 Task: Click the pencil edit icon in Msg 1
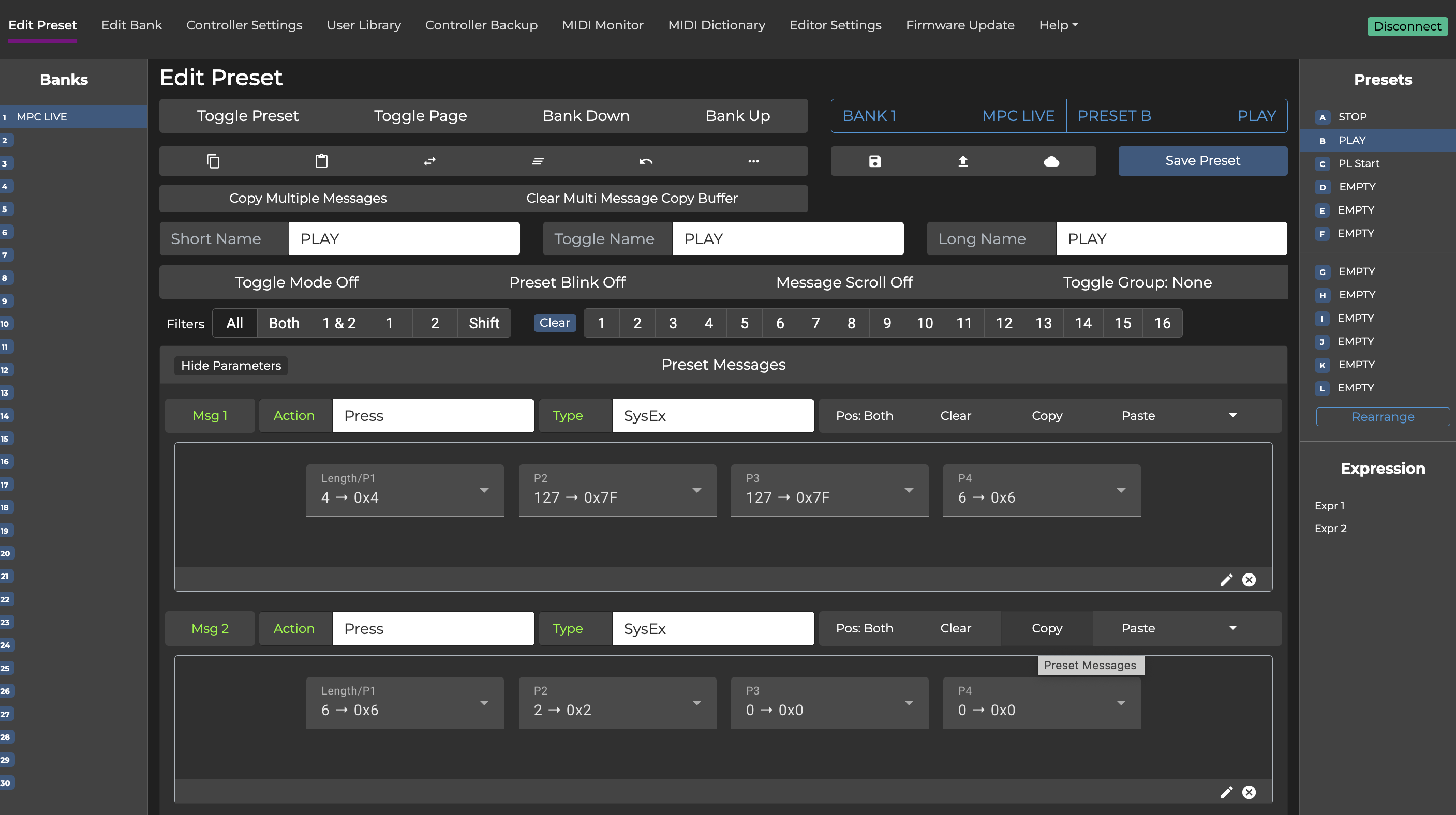[1226, 580]
